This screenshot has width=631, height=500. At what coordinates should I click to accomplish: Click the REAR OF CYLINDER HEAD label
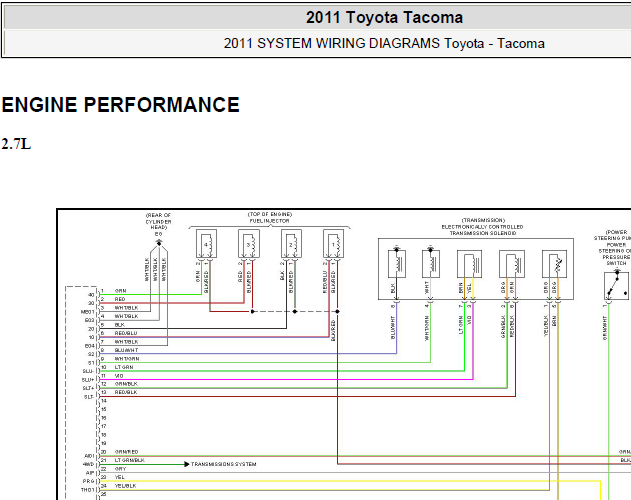pos(159,221)
